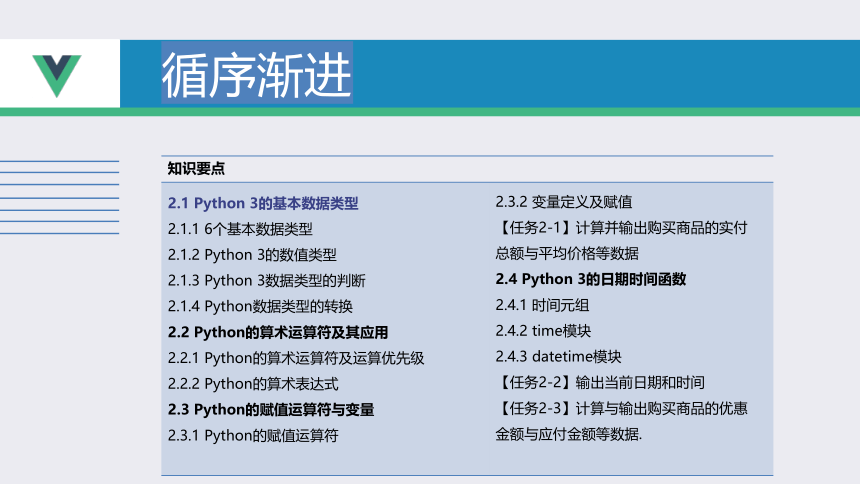Image resolution: width=860 pixels, height=484 pixels.
Task: Click line 2.1.3 Python 3数据类型的判断
Action: click(267, 280)
